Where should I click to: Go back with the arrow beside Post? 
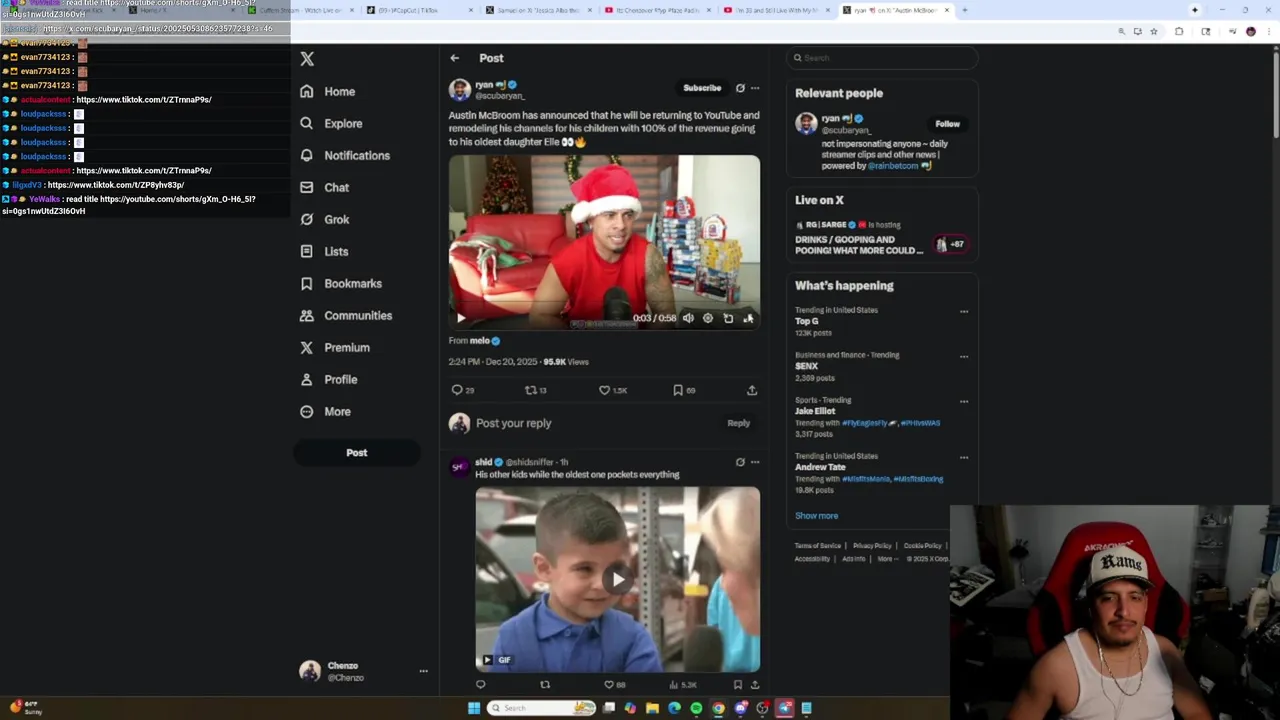coord(455,58)
